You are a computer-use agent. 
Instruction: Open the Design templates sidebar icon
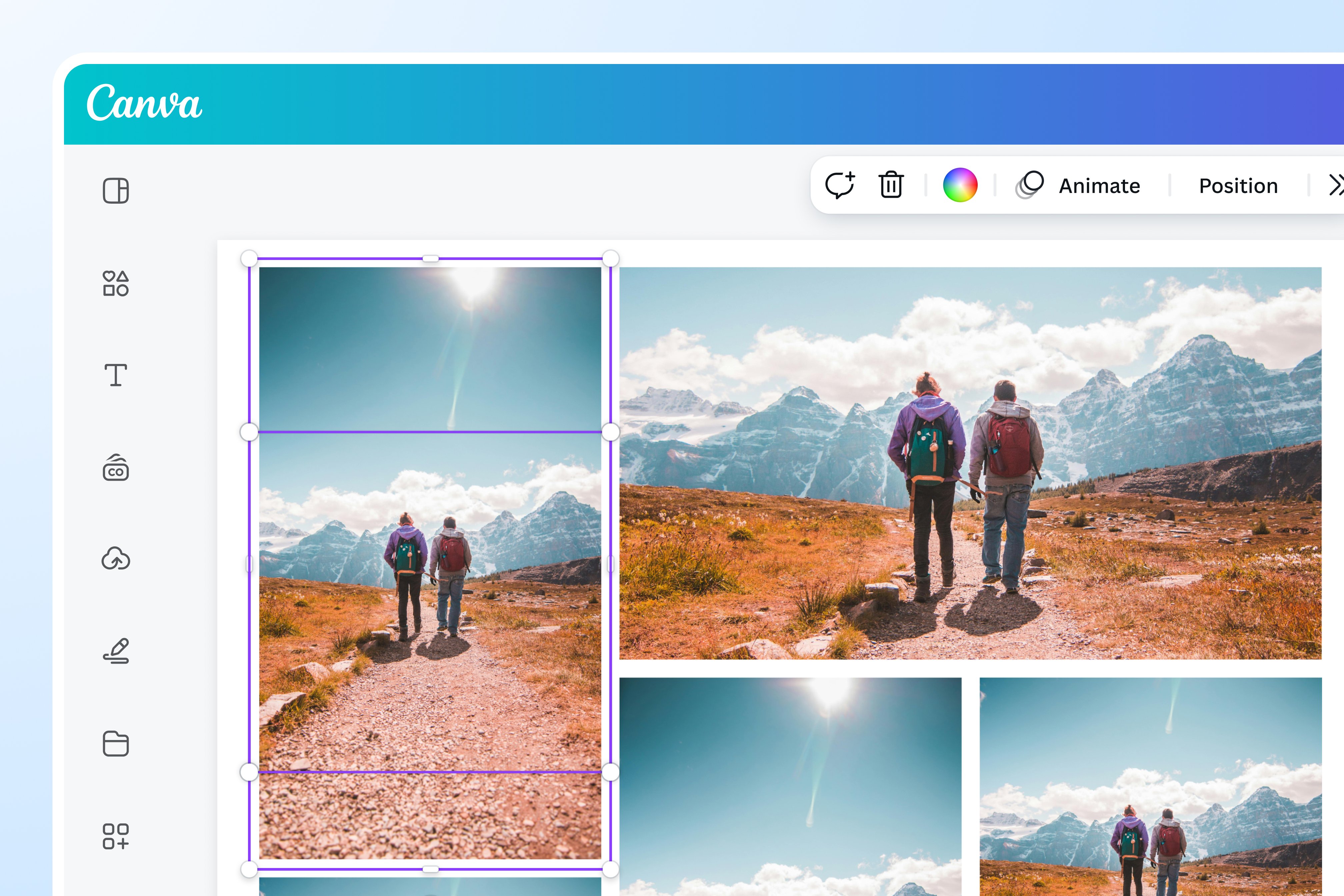click(115, 190)
